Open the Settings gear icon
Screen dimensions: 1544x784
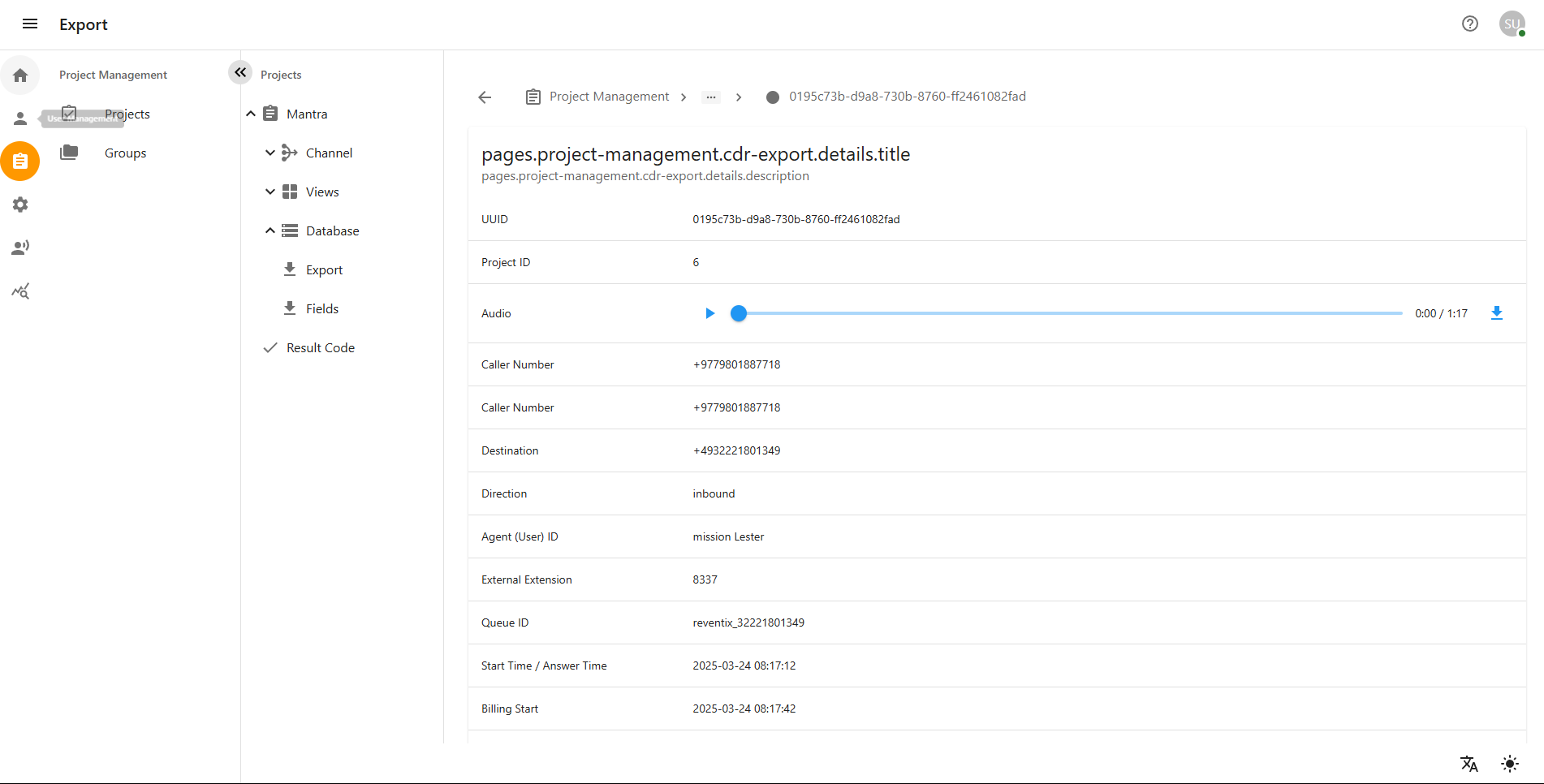coord(19,205)
